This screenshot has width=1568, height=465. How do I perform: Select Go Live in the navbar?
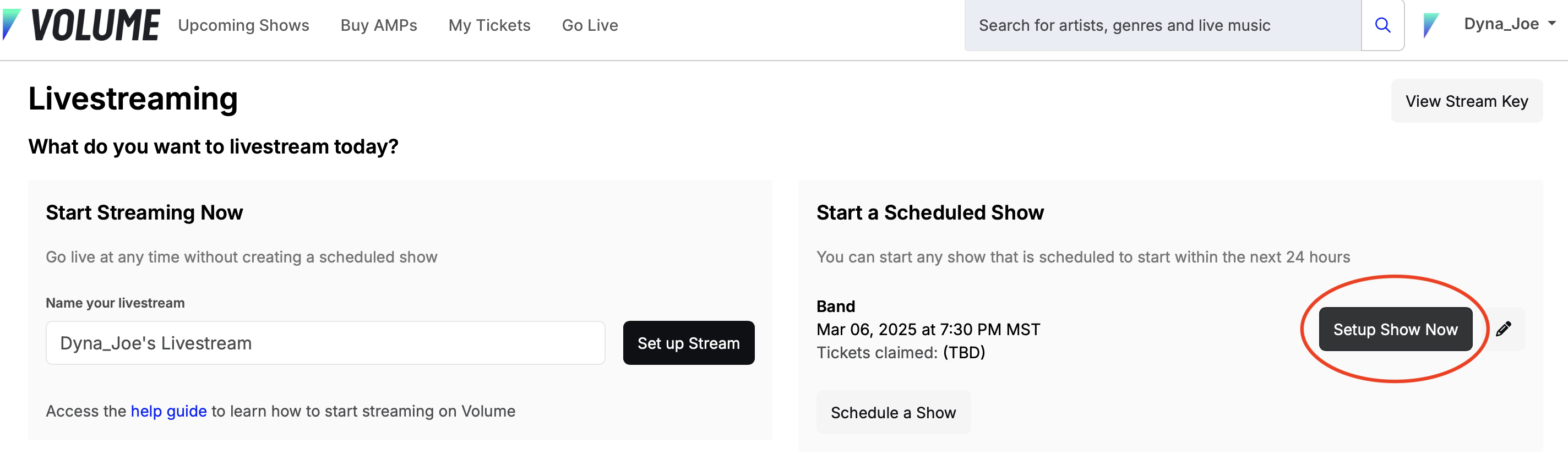click(590, 25)
